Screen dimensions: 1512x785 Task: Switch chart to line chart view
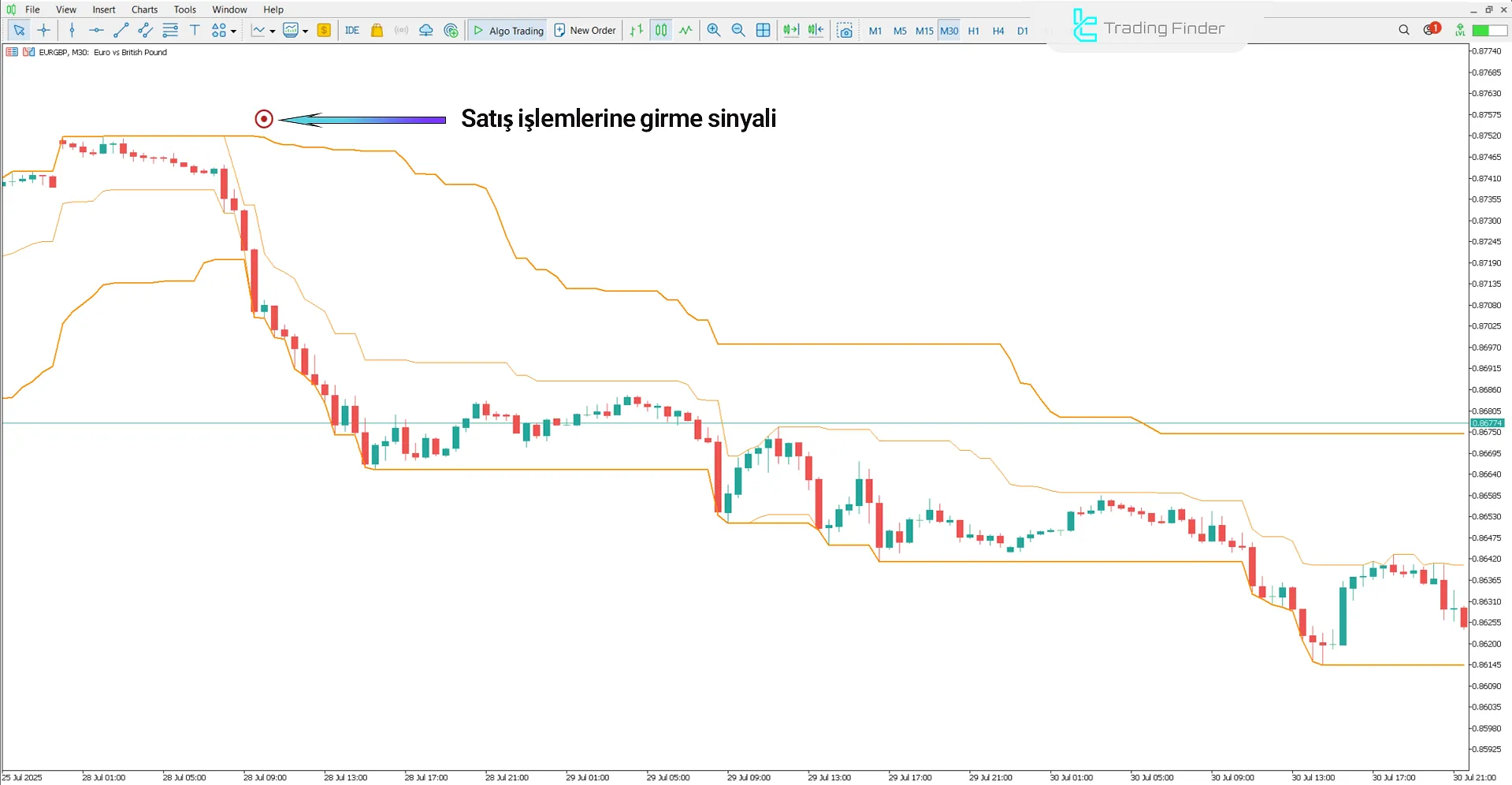[686, 30]
